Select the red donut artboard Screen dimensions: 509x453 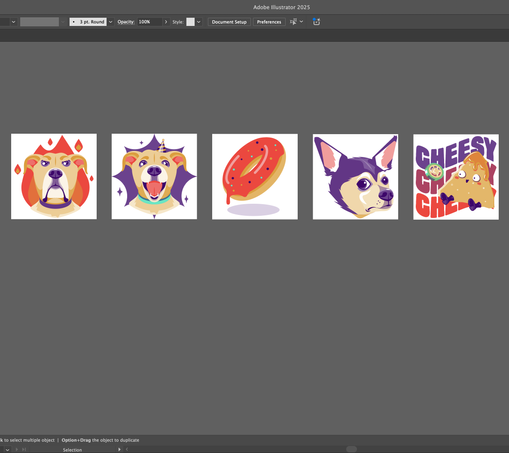(x=255, y=177)
